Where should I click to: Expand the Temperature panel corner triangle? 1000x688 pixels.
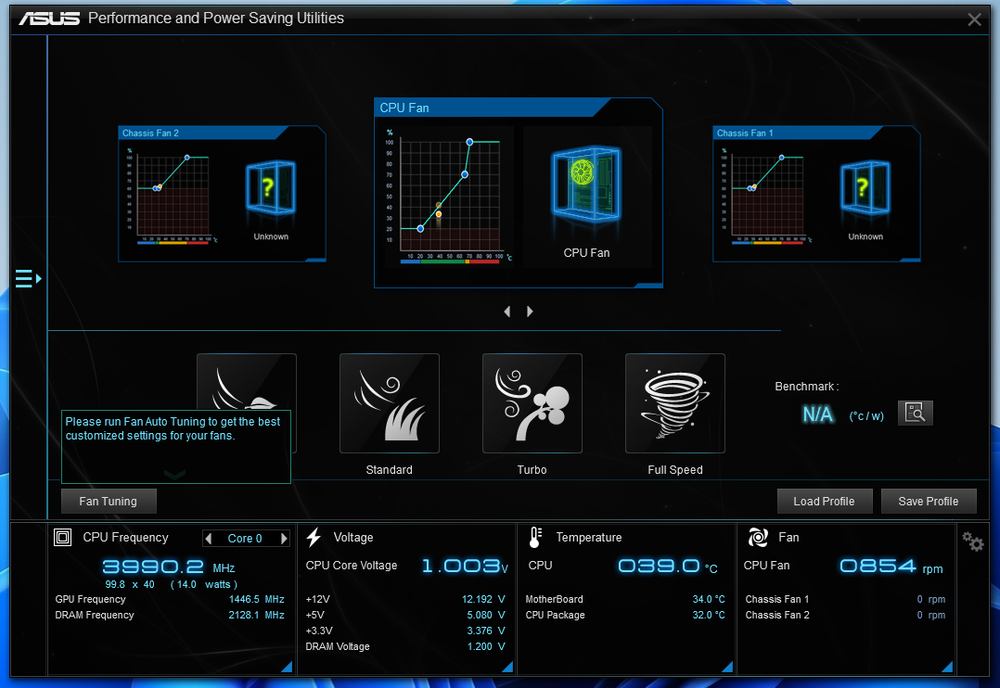[729, 667]
